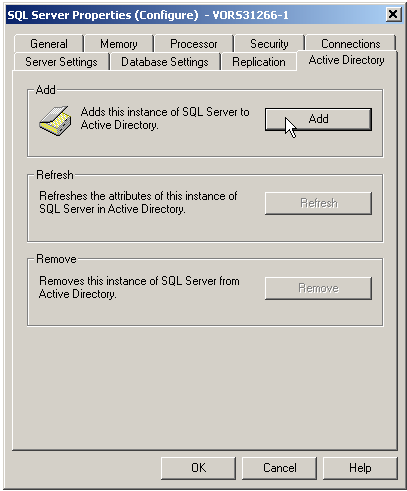Click the Adds this instance description text

click(165, 118)
